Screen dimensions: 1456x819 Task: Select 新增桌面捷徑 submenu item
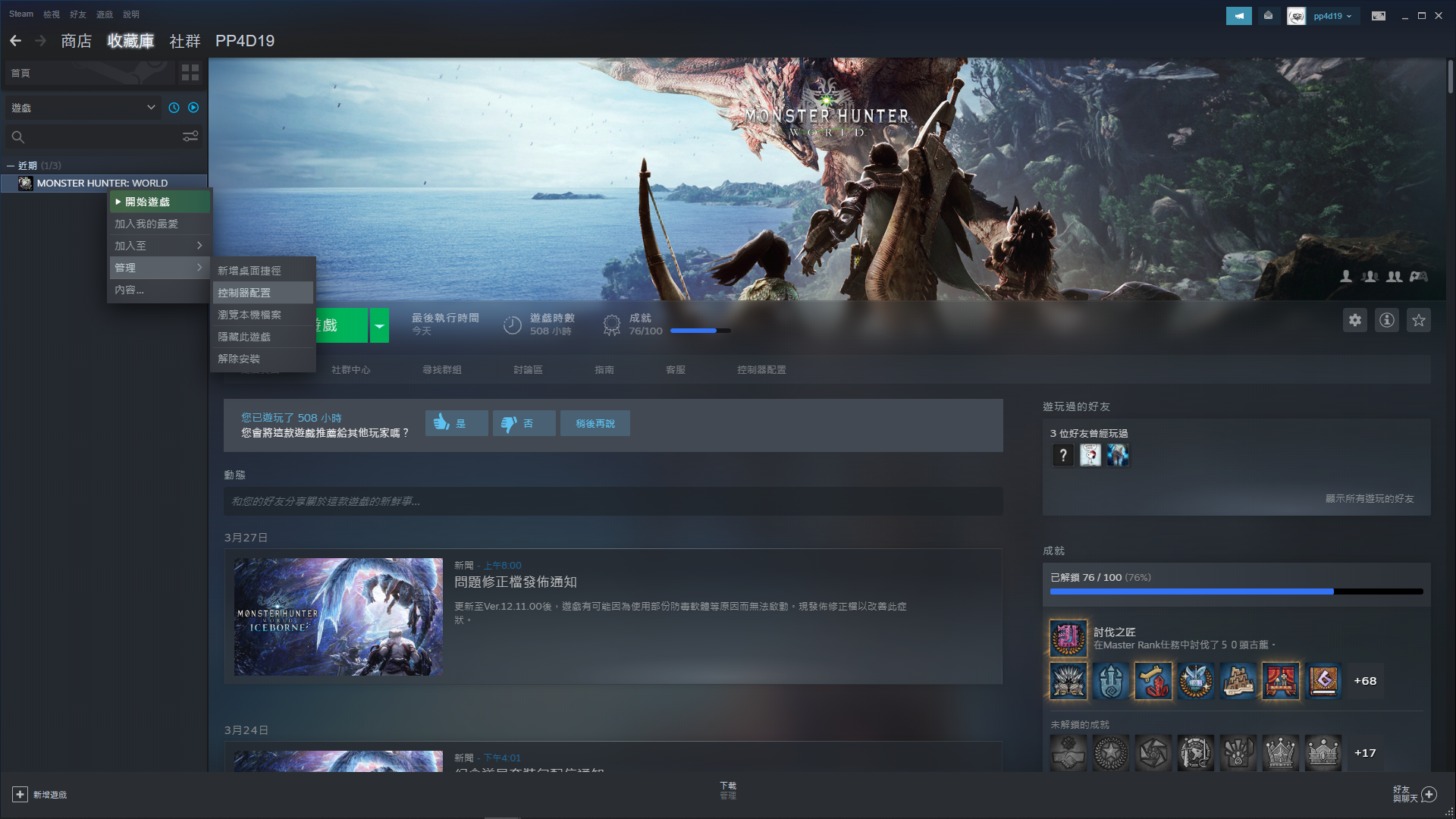pos(263,271)
